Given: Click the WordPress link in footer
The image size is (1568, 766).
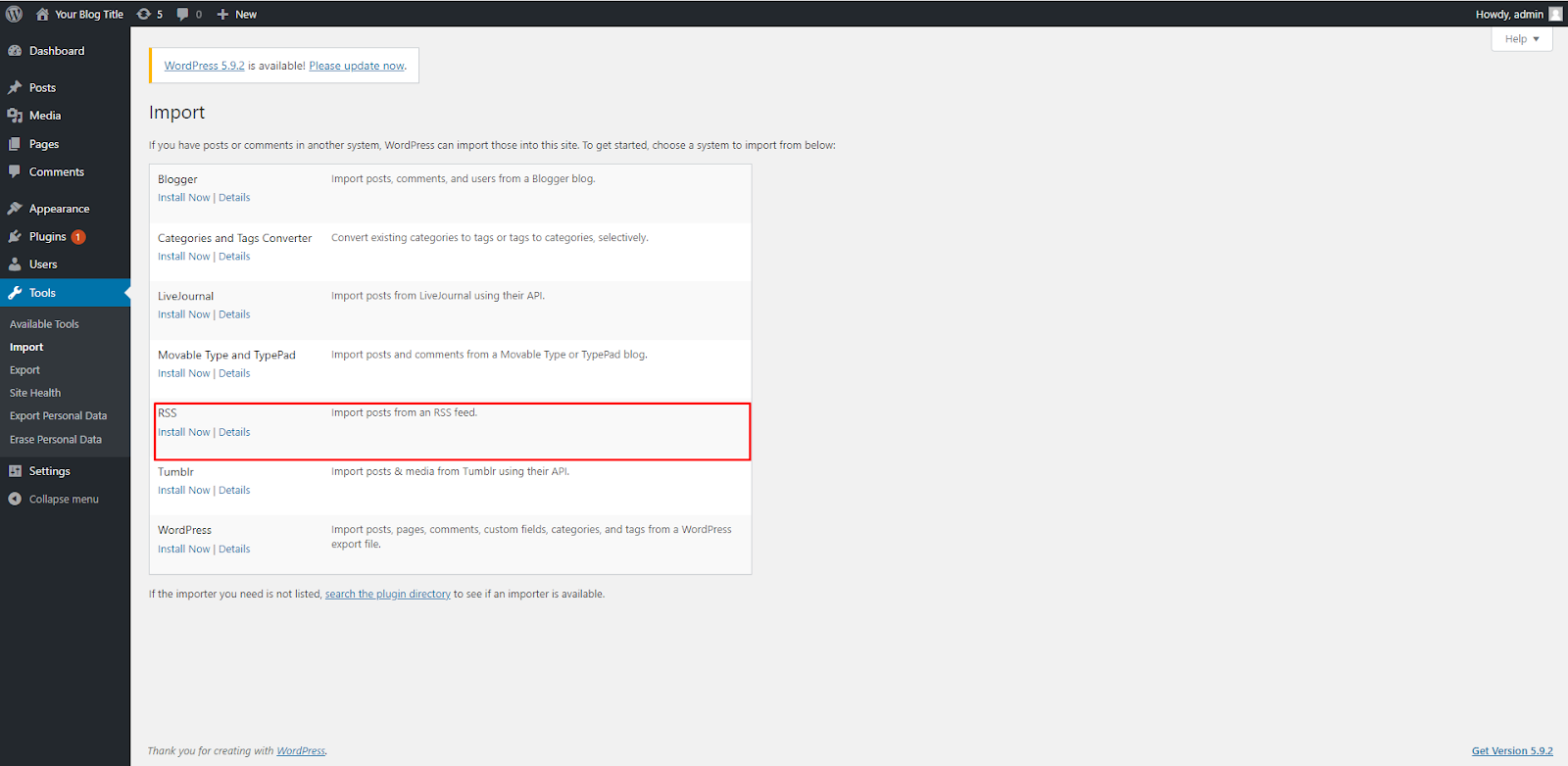Looking at the screenshot, I should (301, 751).
